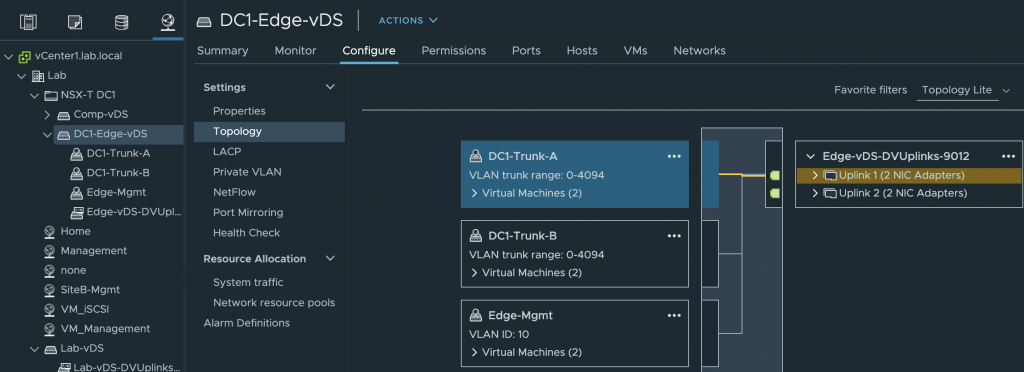Expand Virtual Machines under DC1-Trunk-B
The image size is (1024, 372).
(474, 273)
